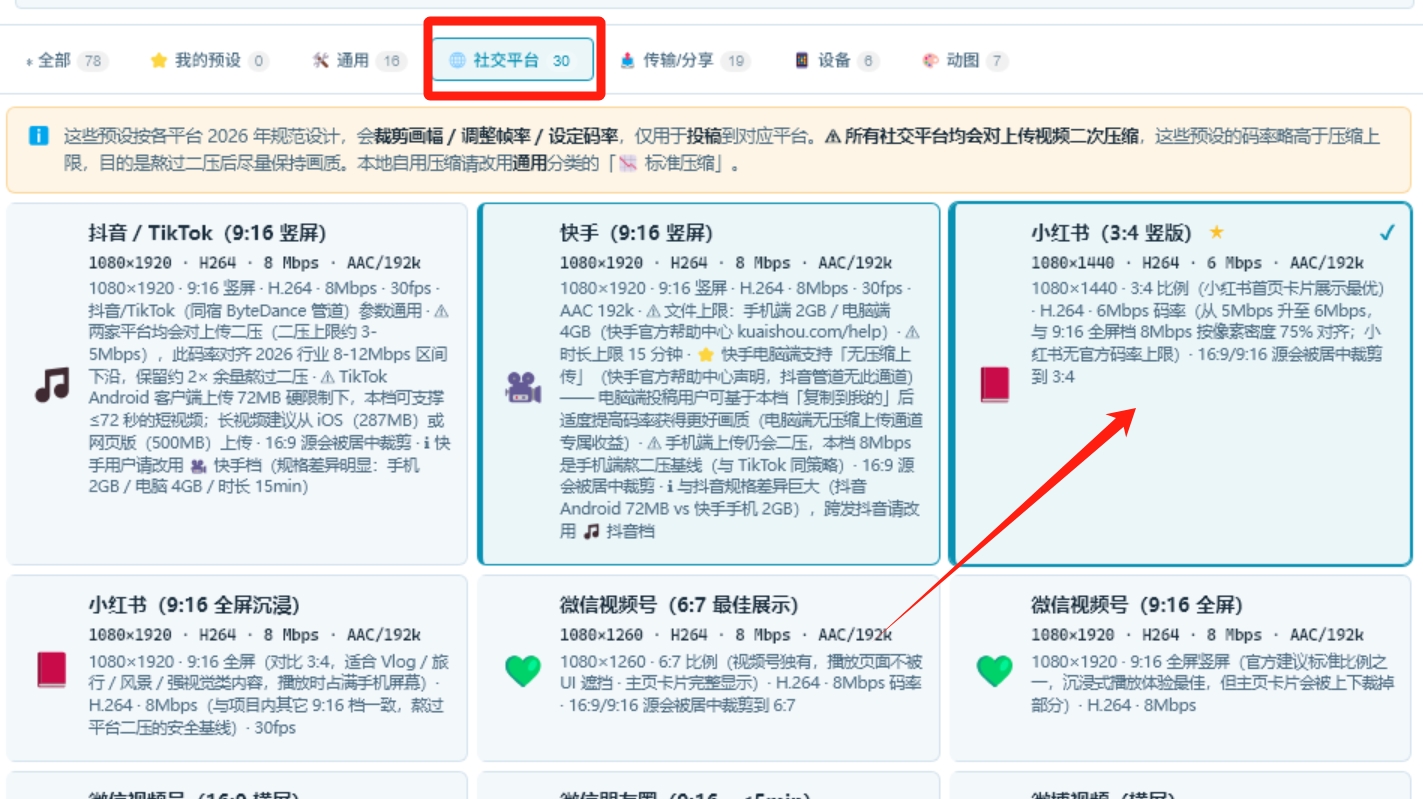Viewport: 1423px width, 799px height.
Task: Click the red book icon of 小红书 3:4 preset
Action: pos(995,385)
